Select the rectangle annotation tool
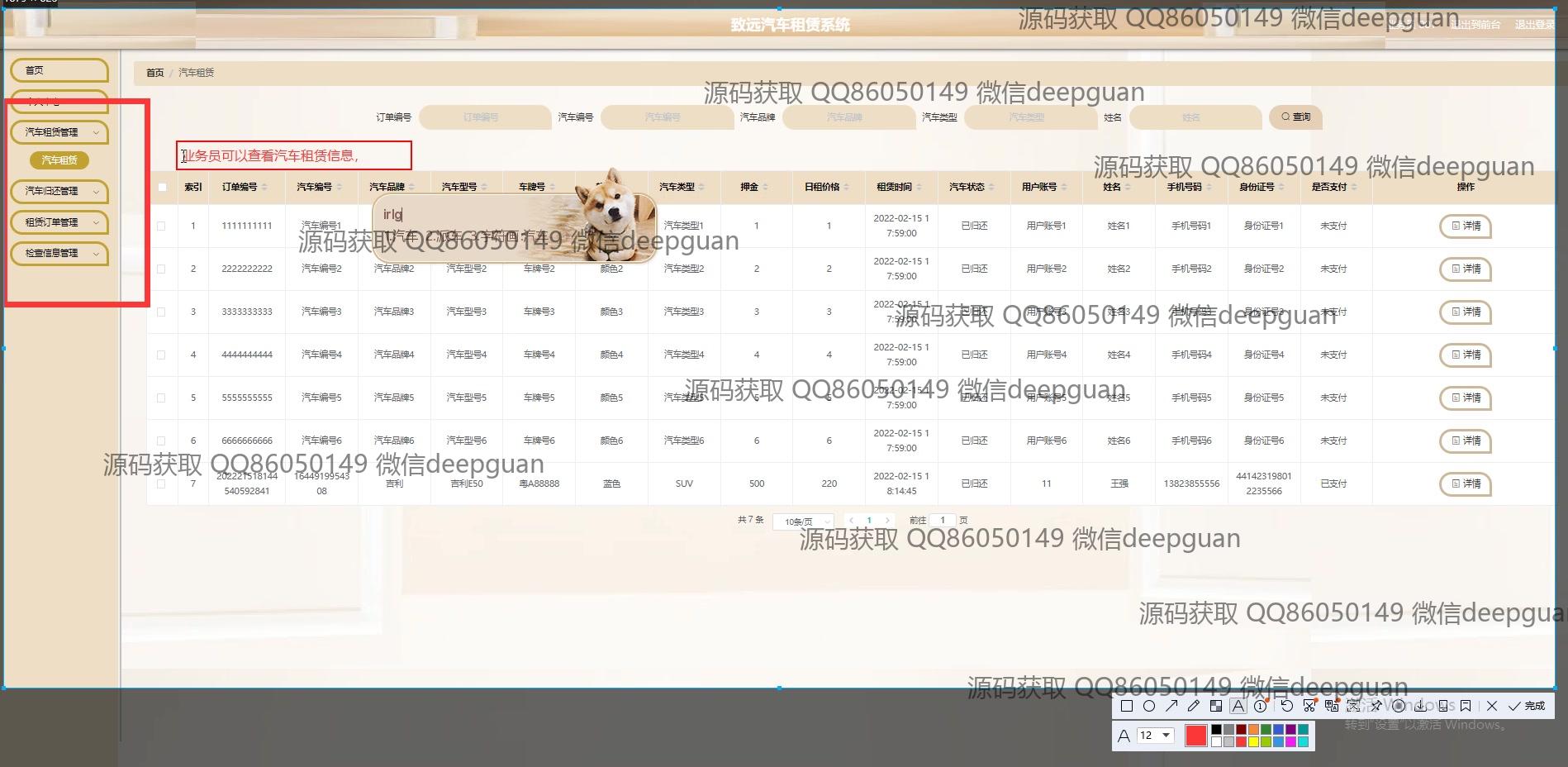Viewport: 1568px width, 767px height. pos(1126,706)
